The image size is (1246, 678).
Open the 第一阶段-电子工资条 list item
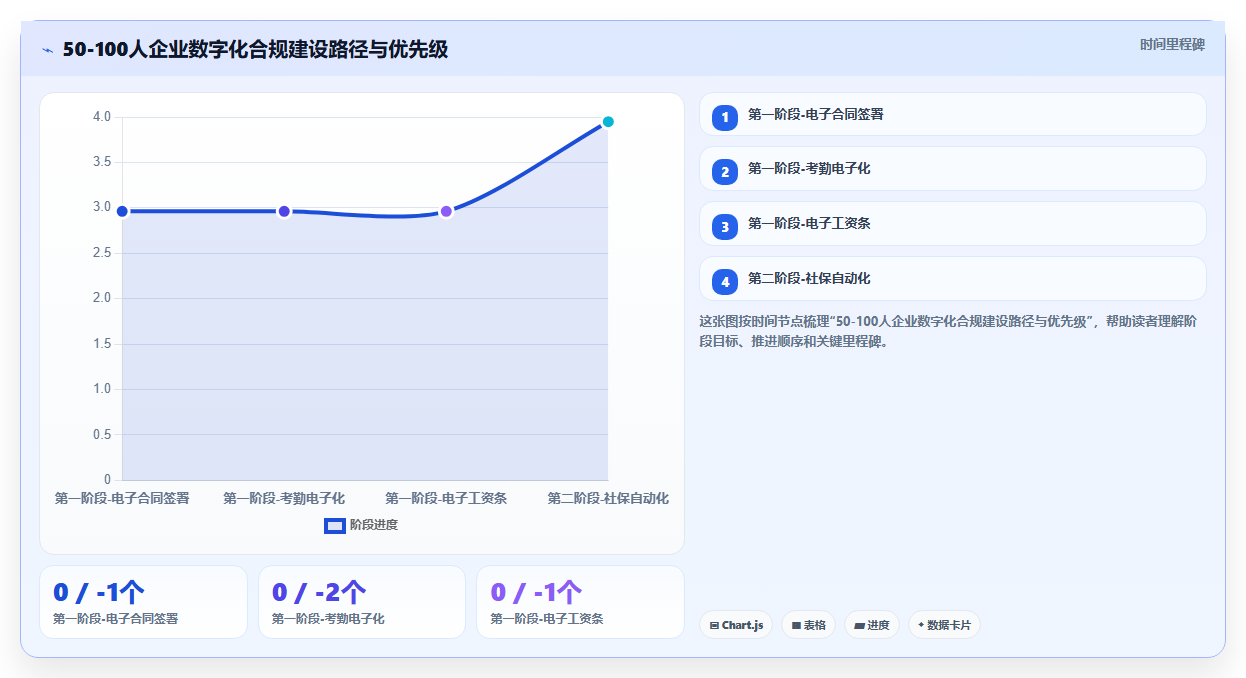point(953,223)
